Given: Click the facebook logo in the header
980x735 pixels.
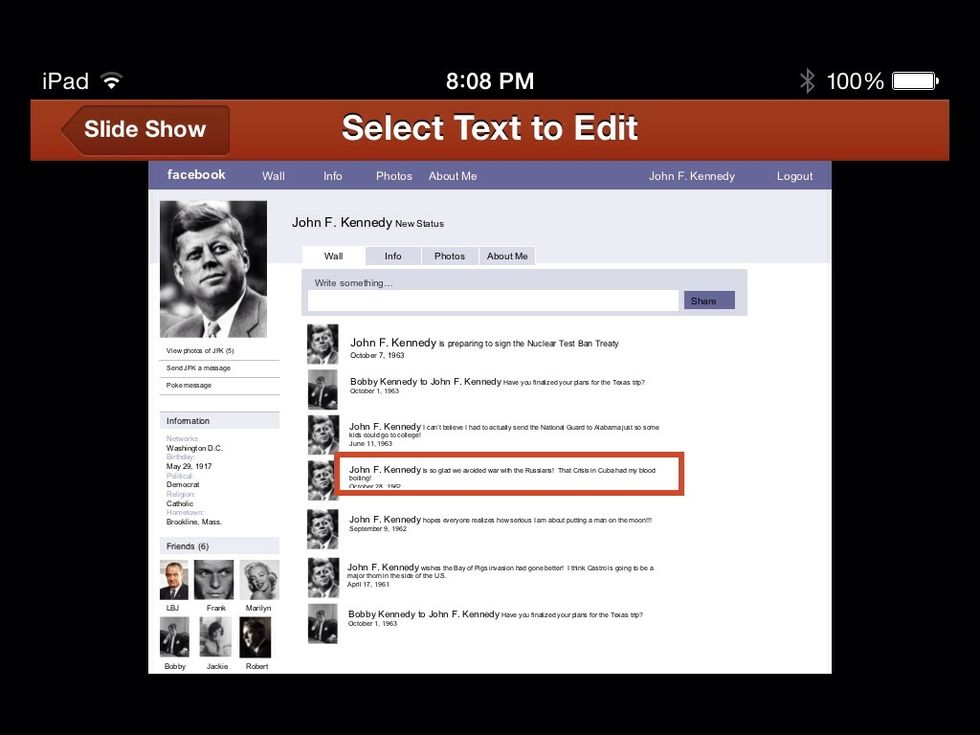Looking at the screenshot, I should 196,175.
